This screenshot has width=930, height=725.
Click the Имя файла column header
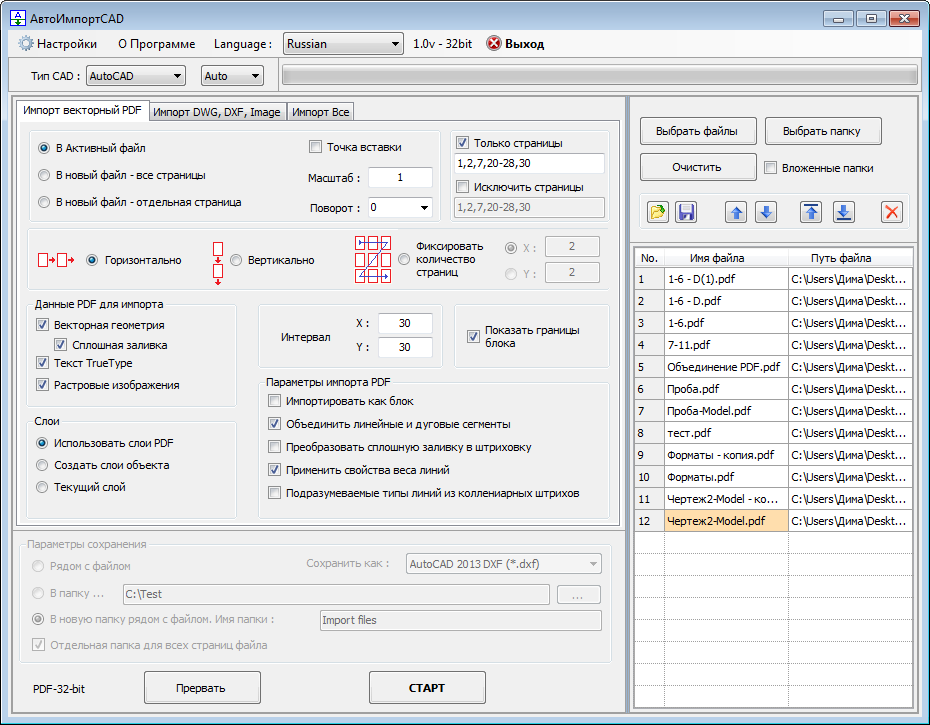pos(727,257)
